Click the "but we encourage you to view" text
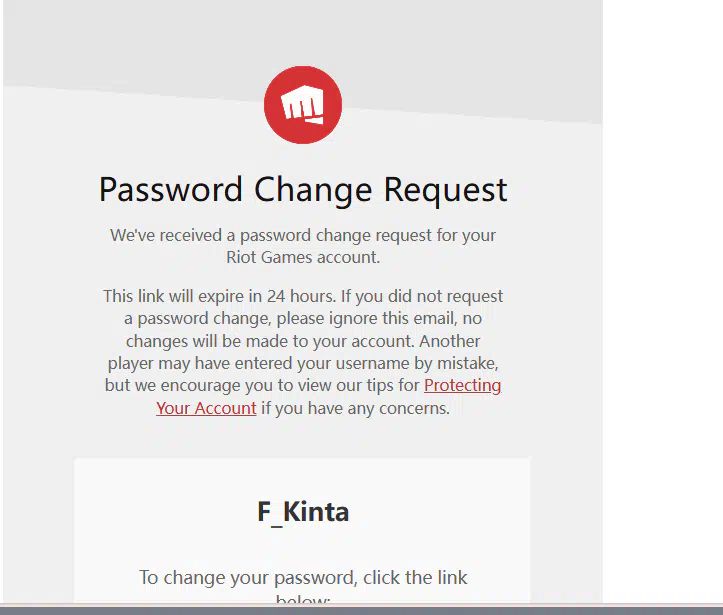The image size is (723, 615). (x=262, y=386)
